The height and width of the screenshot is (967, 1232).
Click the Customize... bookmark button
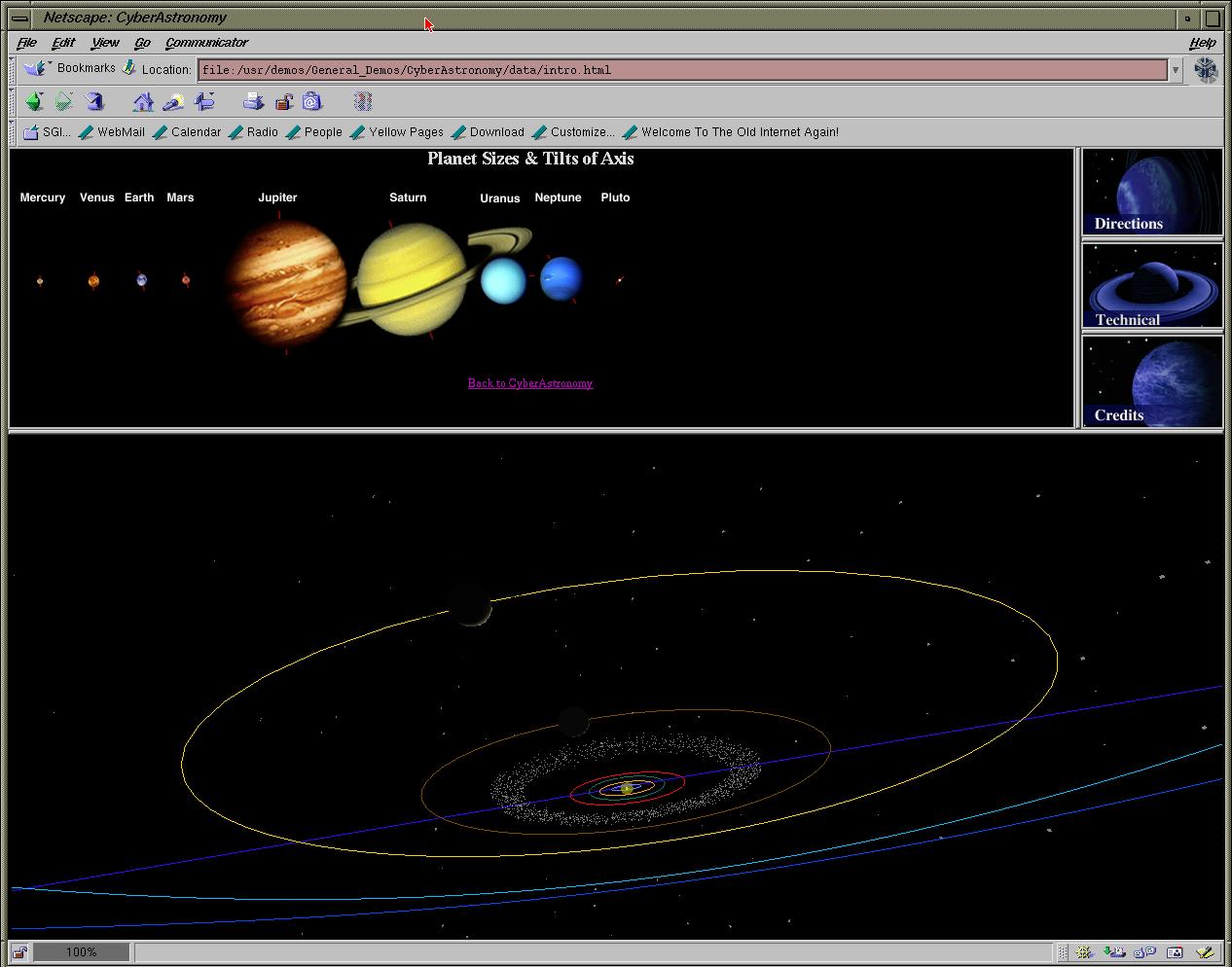[x=573, y=132]
